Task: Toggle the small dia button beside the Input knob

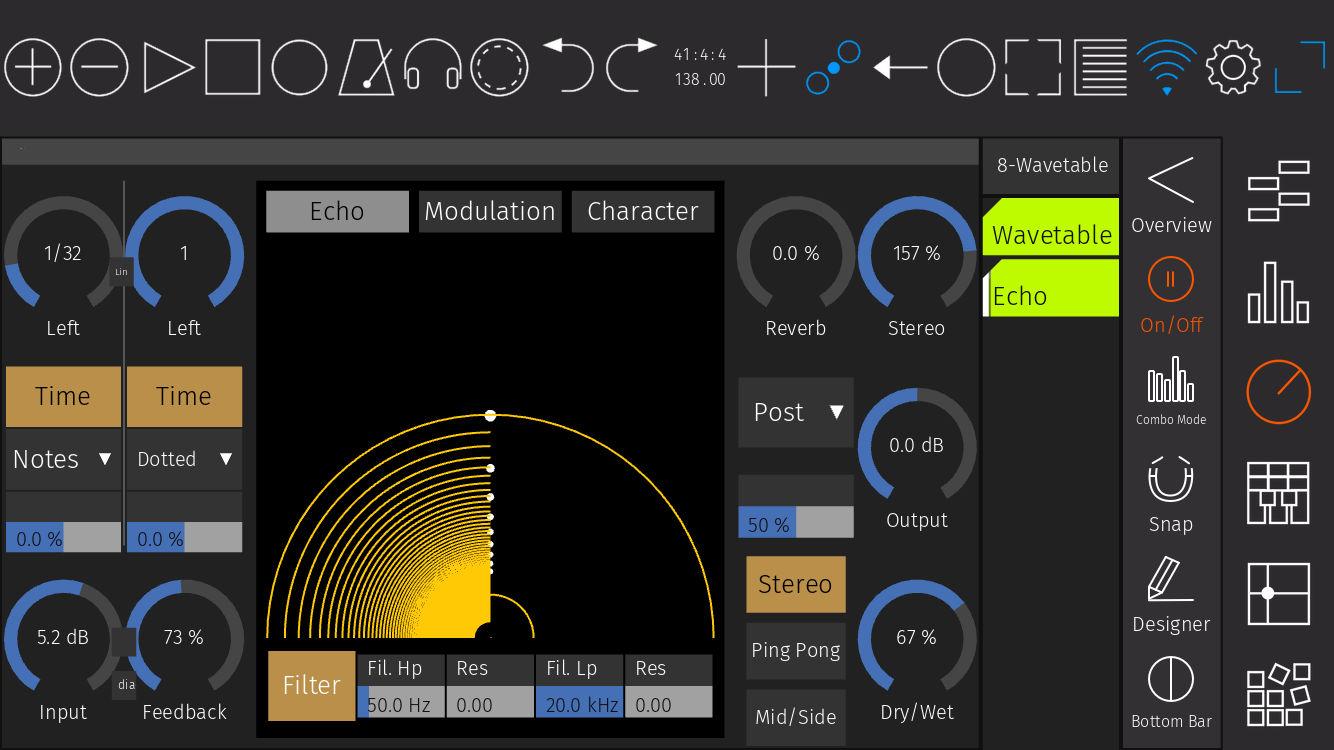Action: tap(125, 685)
